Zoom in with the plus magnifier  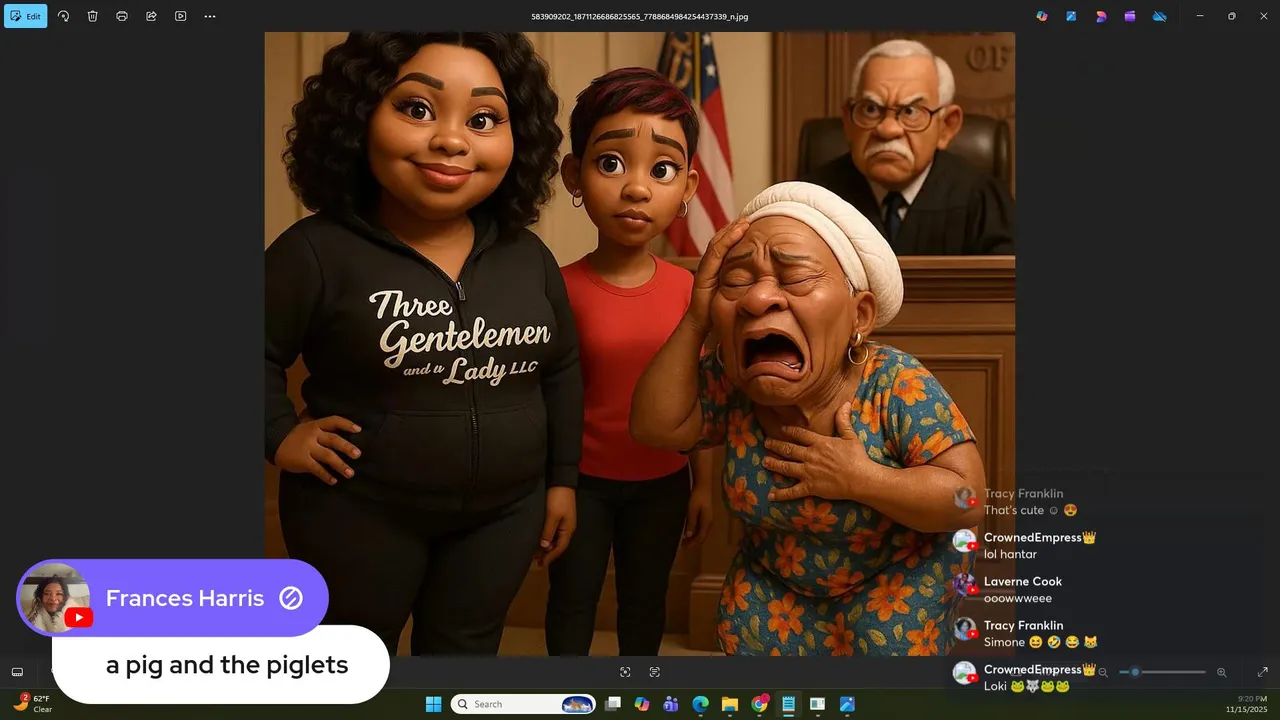point(1221,672)
